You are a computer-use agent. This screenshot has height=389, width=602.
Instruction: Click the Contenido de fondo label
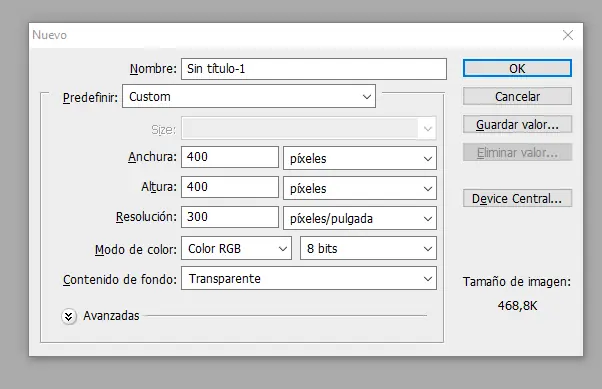[x=120, y=280]
